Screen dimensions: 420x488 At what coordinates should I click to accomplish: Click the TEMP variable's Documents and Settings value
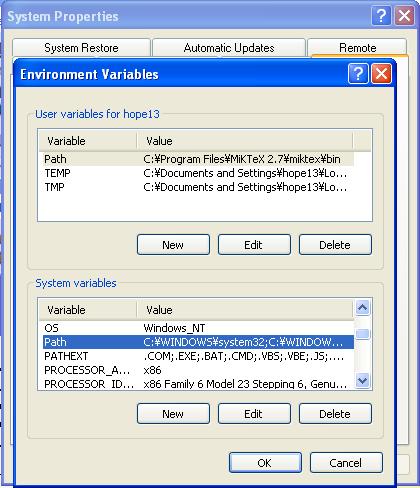[245, 173]
